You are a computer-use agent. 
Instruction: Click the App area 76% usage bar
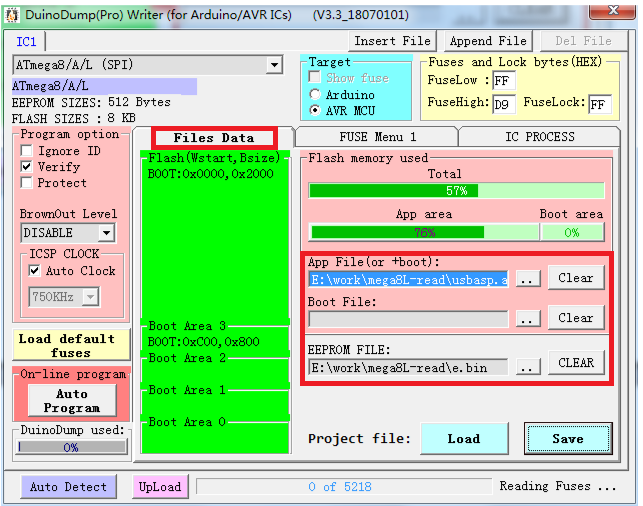click(424, 232)
